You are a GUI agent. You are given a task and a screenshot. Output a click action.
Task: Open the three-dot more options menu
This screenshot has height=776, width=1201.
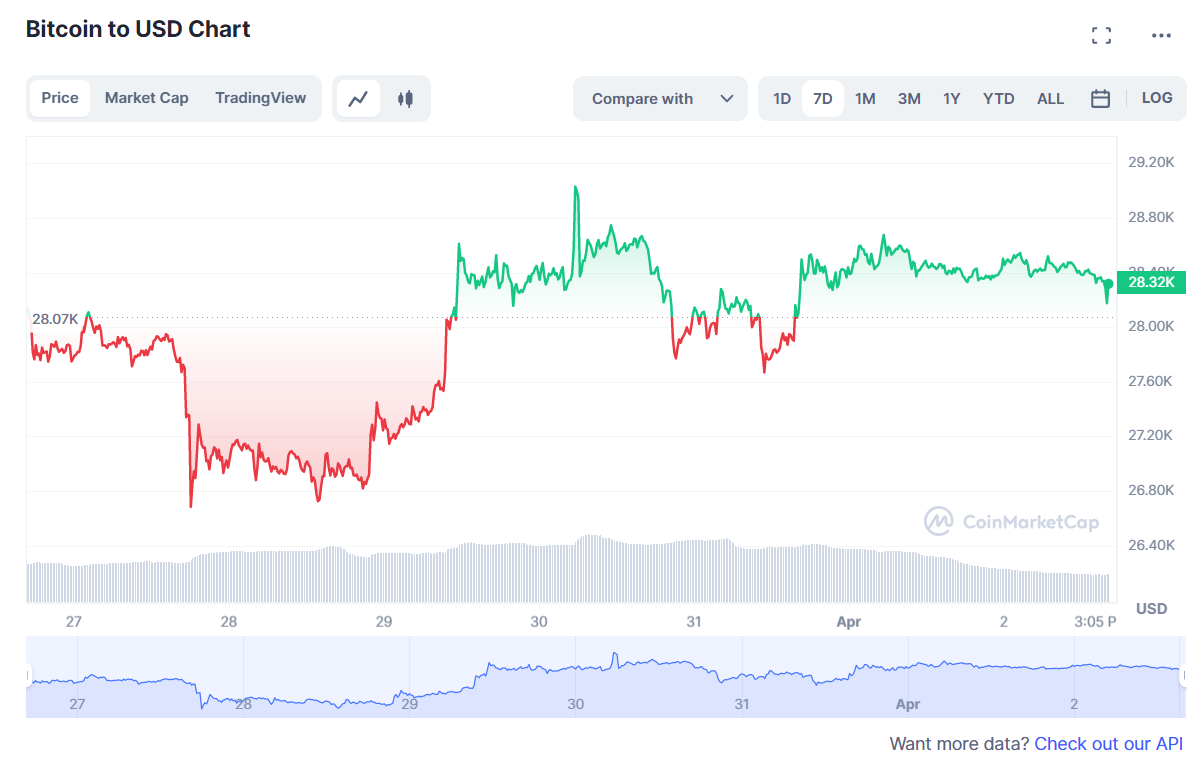click(1161, 36)
